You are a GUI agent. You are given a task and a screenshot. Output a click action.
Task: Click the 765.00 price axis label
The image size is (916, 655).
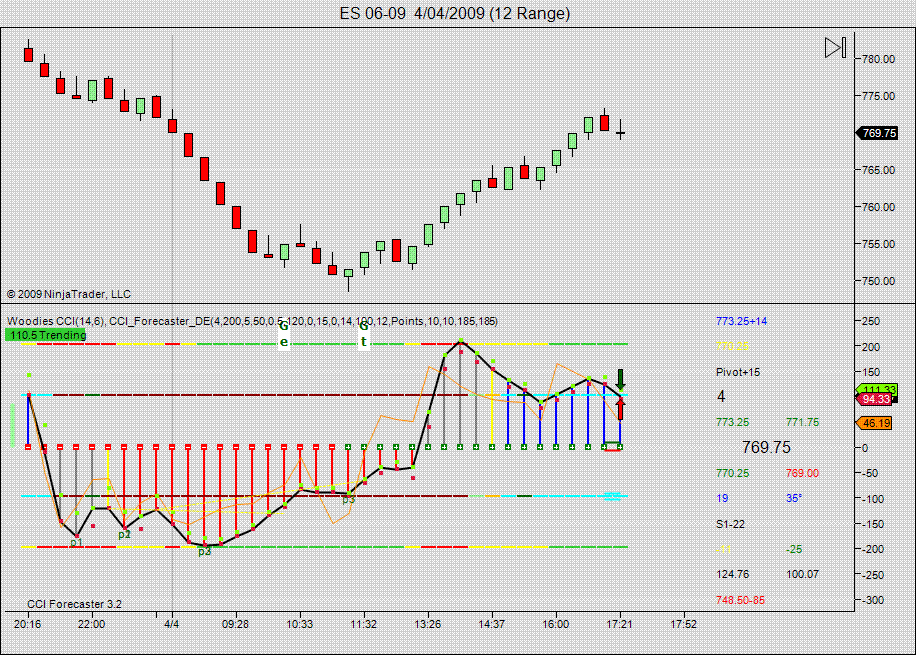coord(878,170)
